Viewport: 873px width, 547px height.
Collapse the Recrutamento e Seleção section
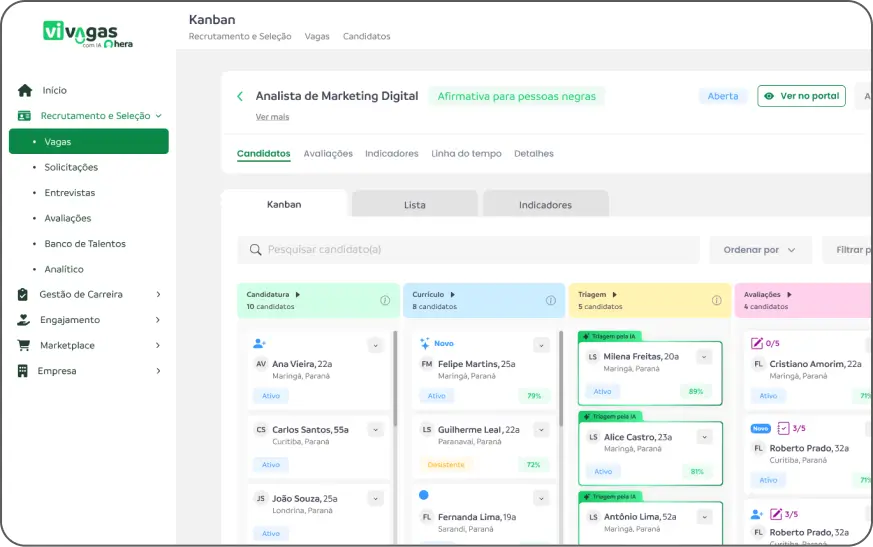(x=158, y=116)
